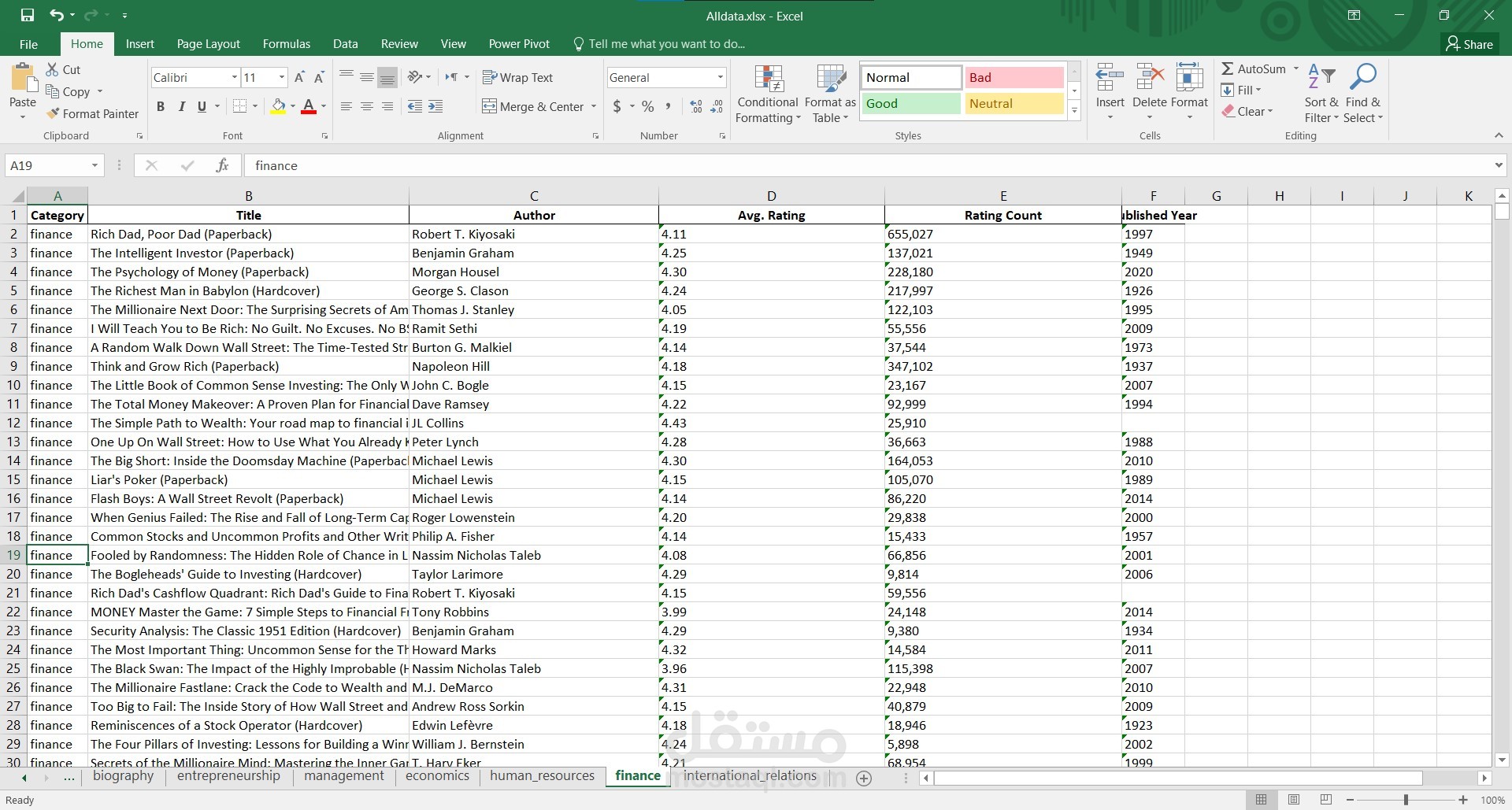The width and height of the screenshot is (1512, 810).
Task: Toggle middle vertical alignment
Action: [367, 77]
